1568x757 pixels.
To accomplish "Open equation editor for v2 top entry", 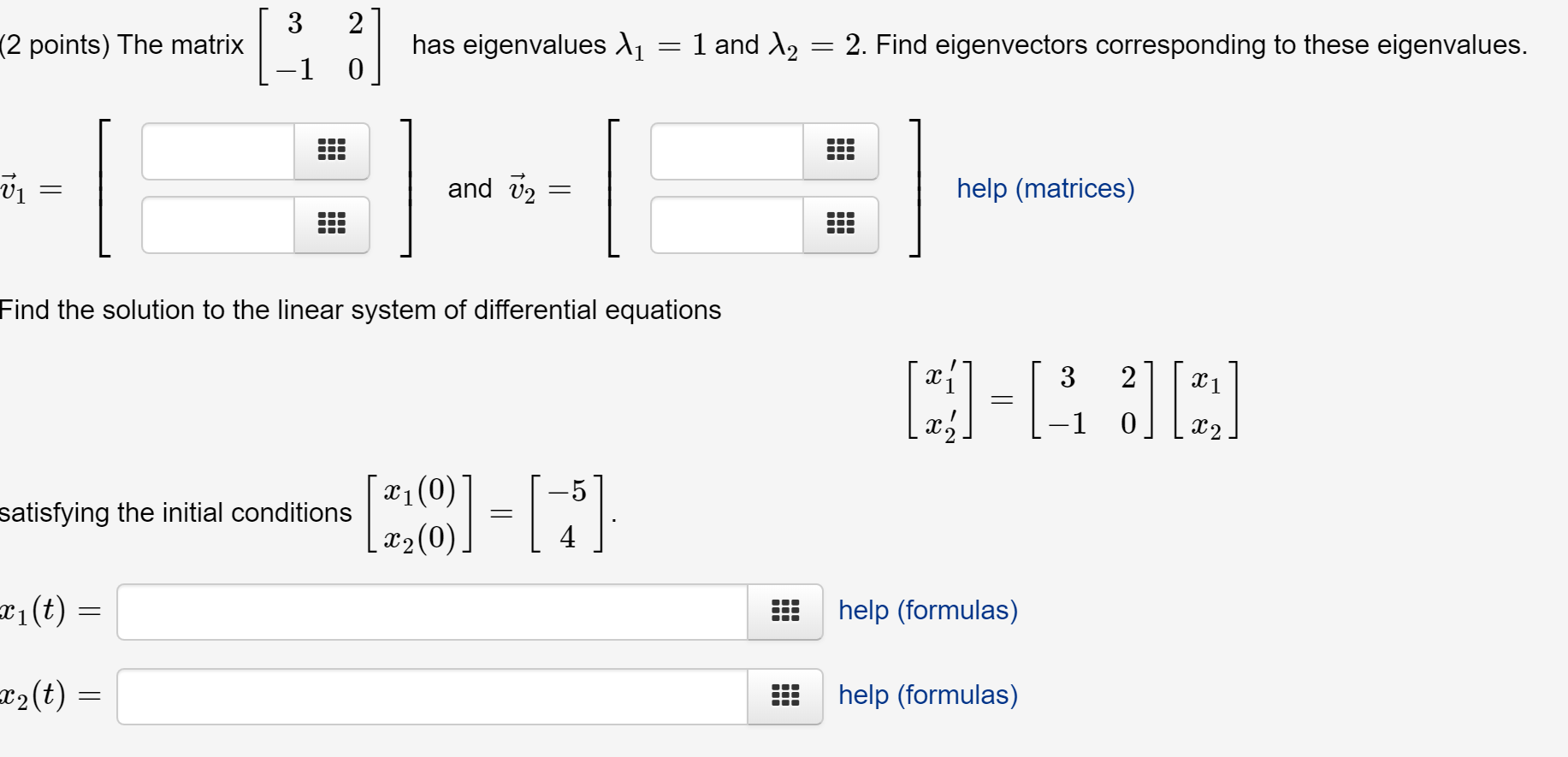I will (x=841, y=151).
